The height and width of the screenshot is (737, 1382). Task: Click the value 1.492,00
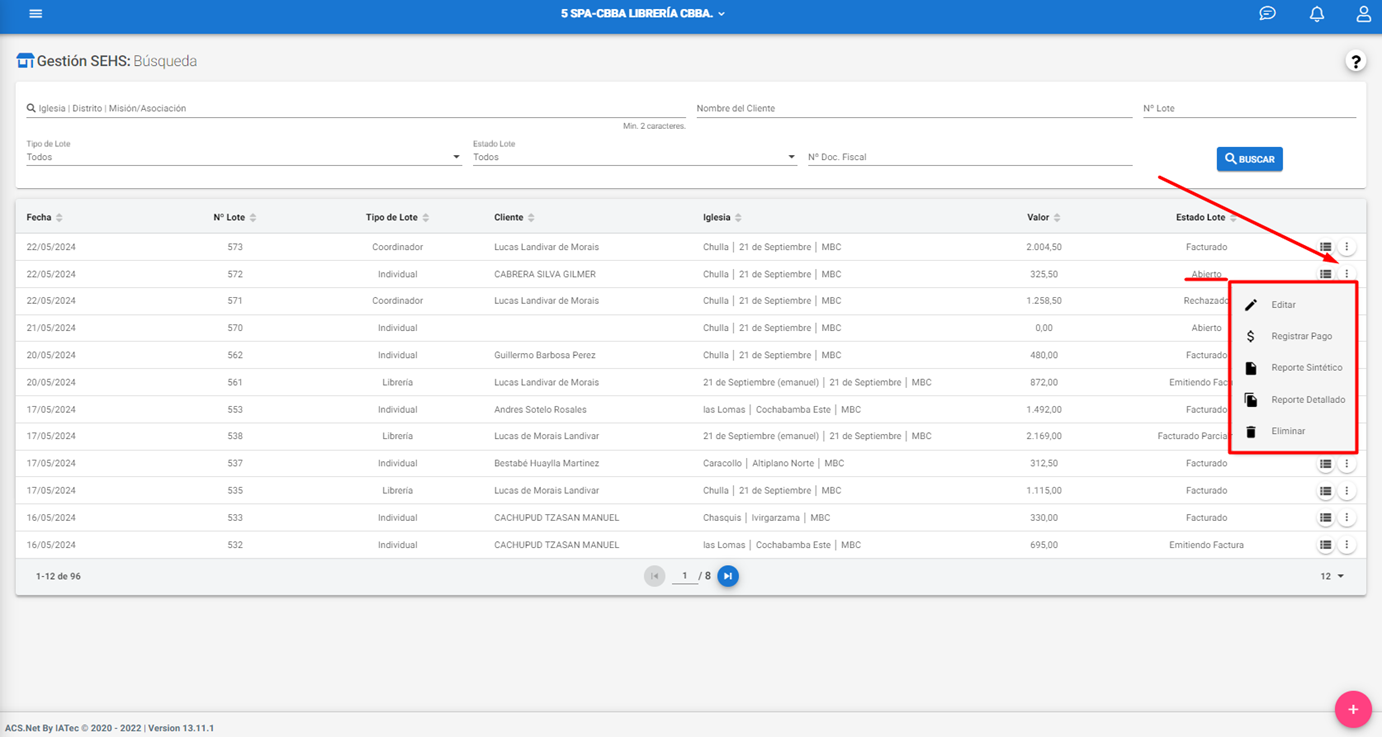click(1044, 410)
